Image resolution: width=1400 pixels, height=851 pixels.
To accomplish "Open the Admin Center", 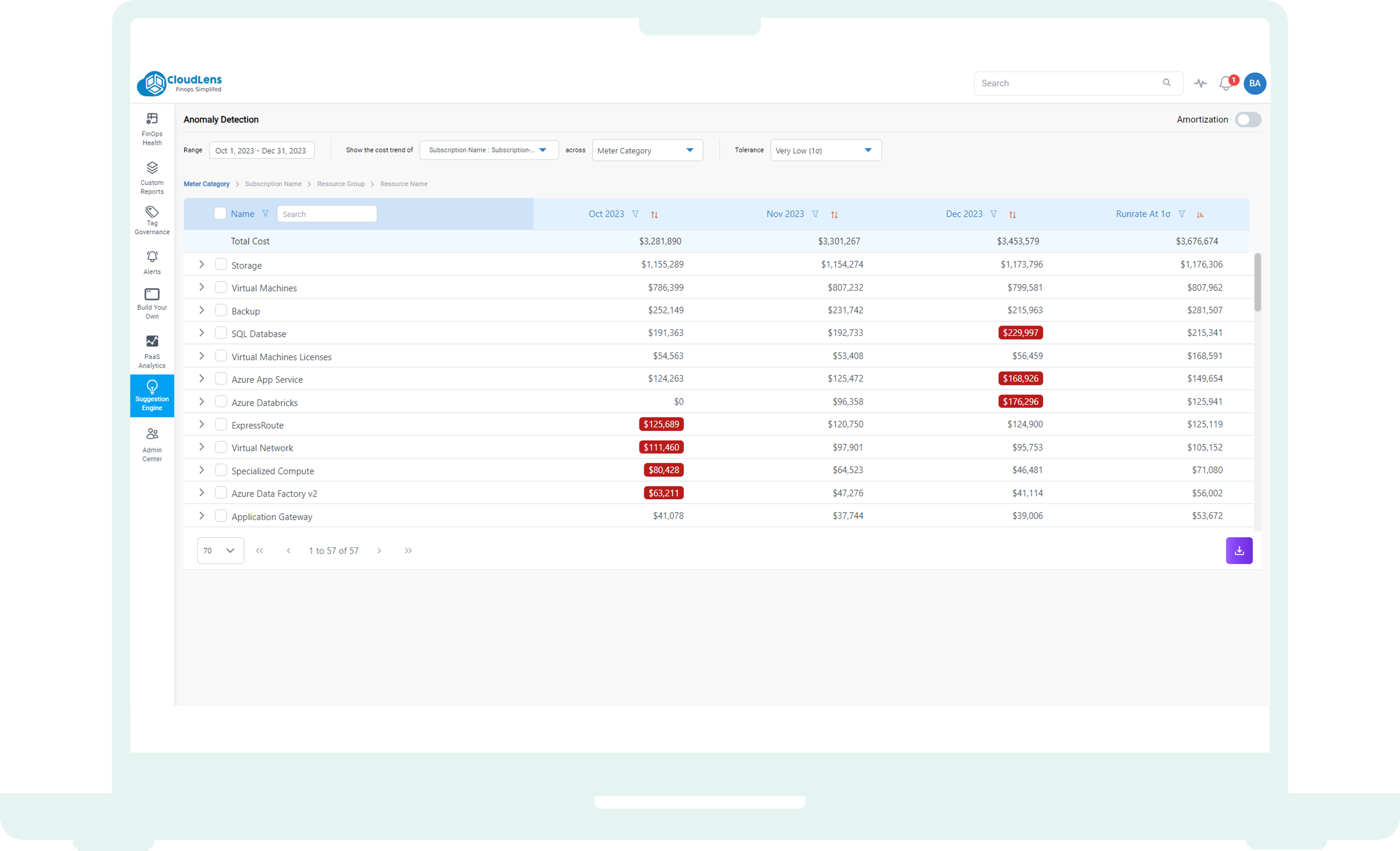I will 152,444.
